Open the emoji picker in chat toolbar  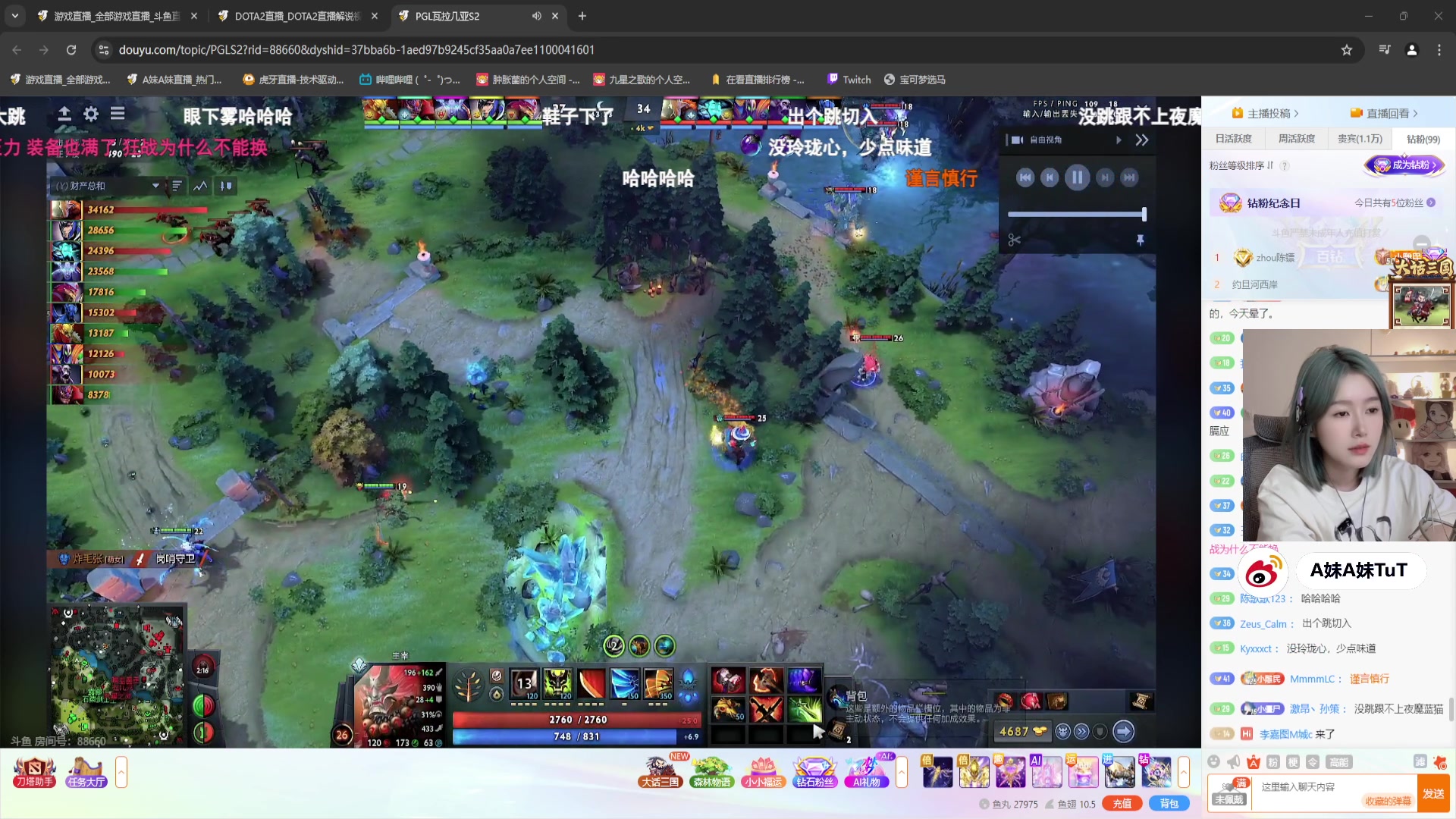coord(1214,762)
